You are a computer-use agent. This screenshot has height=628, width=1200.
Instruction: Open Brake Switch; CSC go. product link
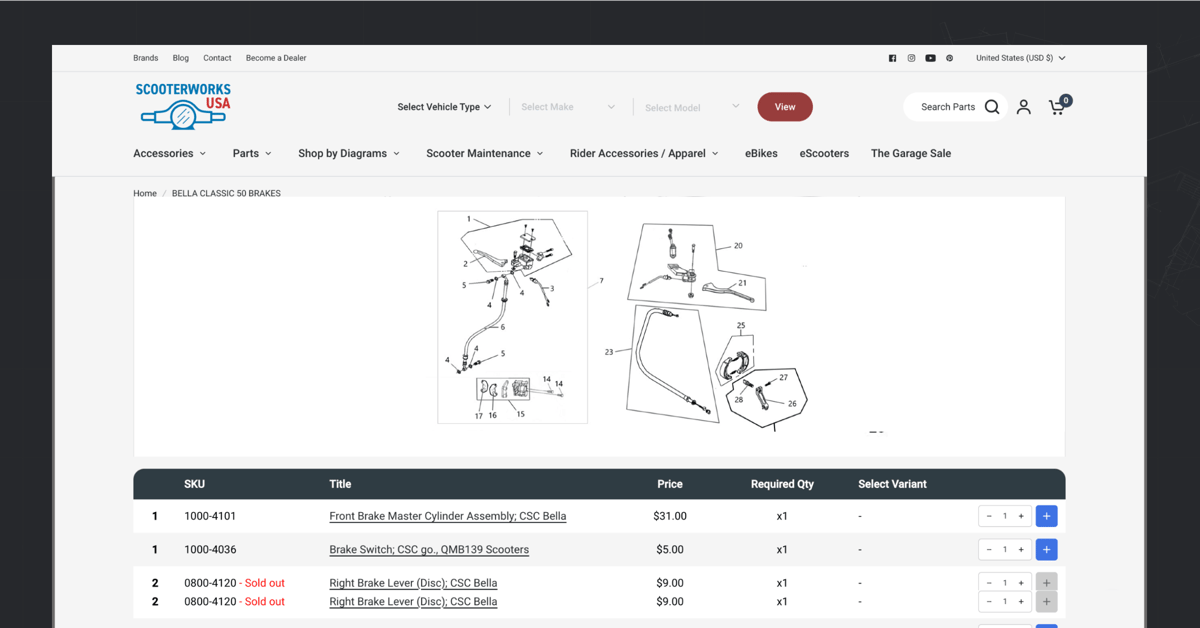[x=429, y=549]
